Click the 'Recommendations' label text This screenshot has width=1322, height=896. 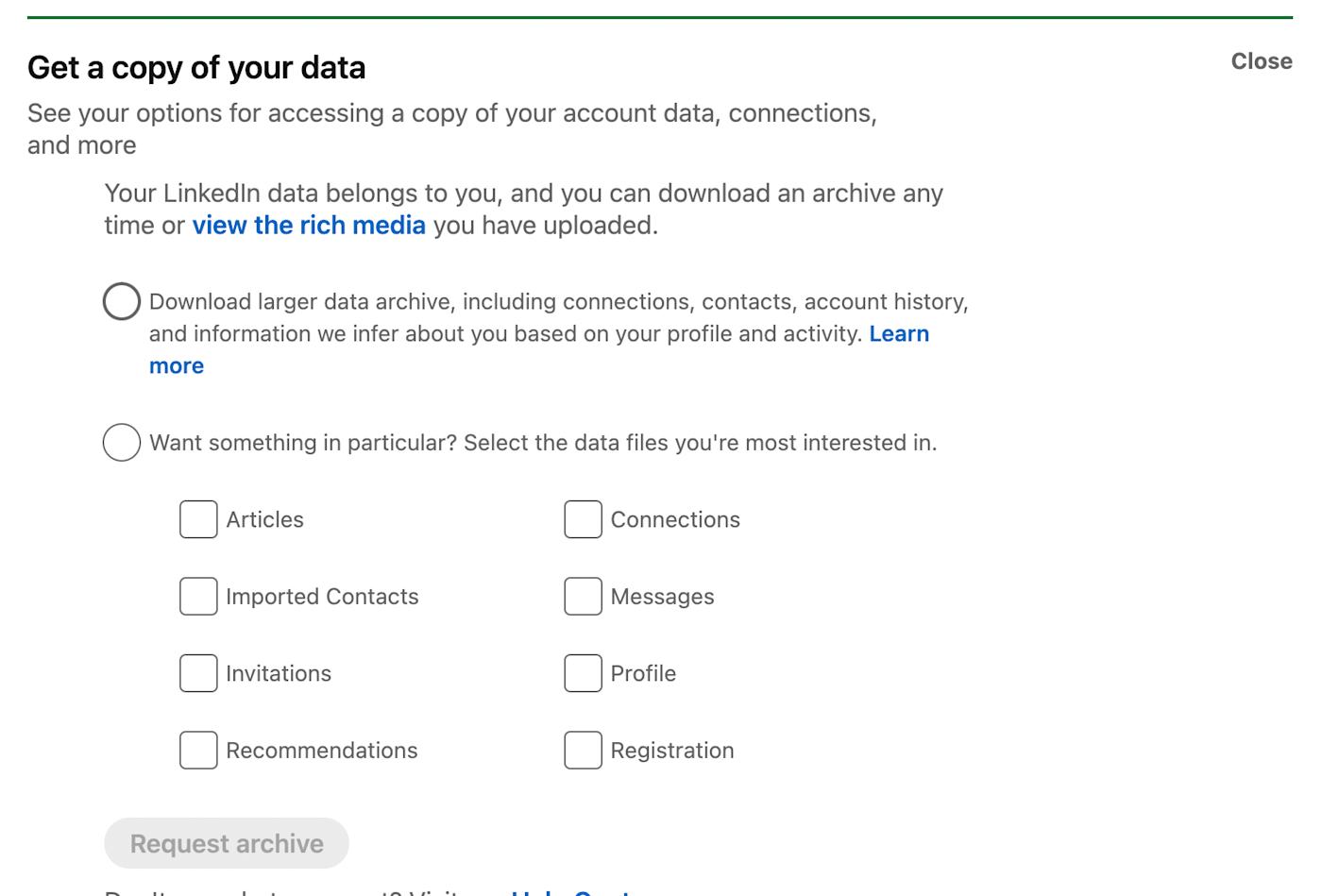tap(321, 751)
